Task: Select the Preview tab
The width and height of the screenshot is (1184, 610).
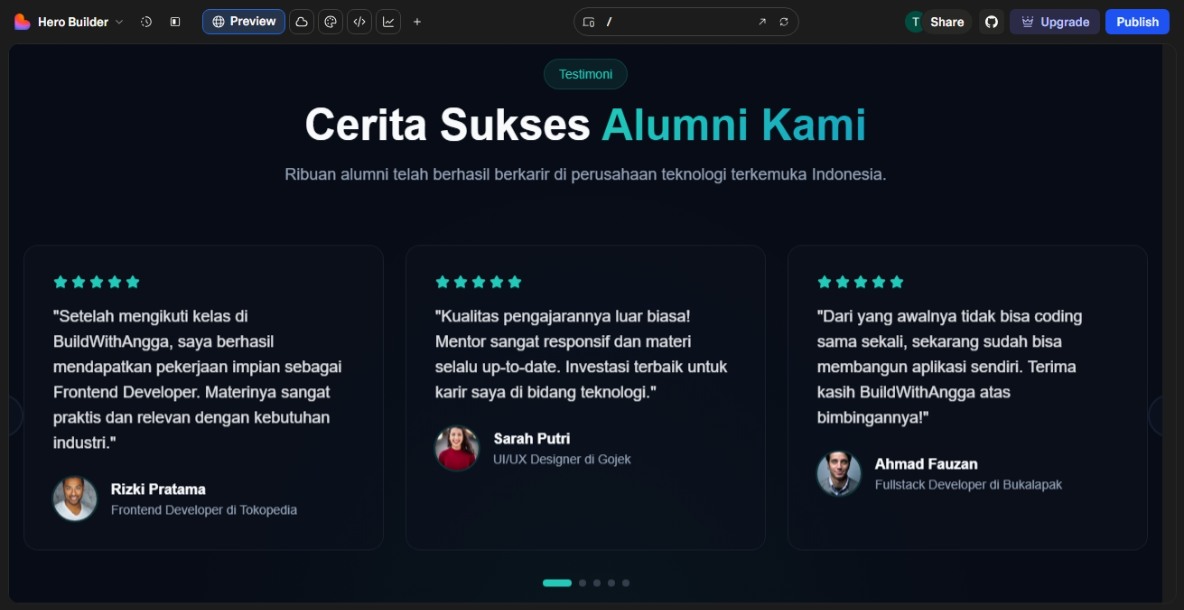Action: [243, 22]
